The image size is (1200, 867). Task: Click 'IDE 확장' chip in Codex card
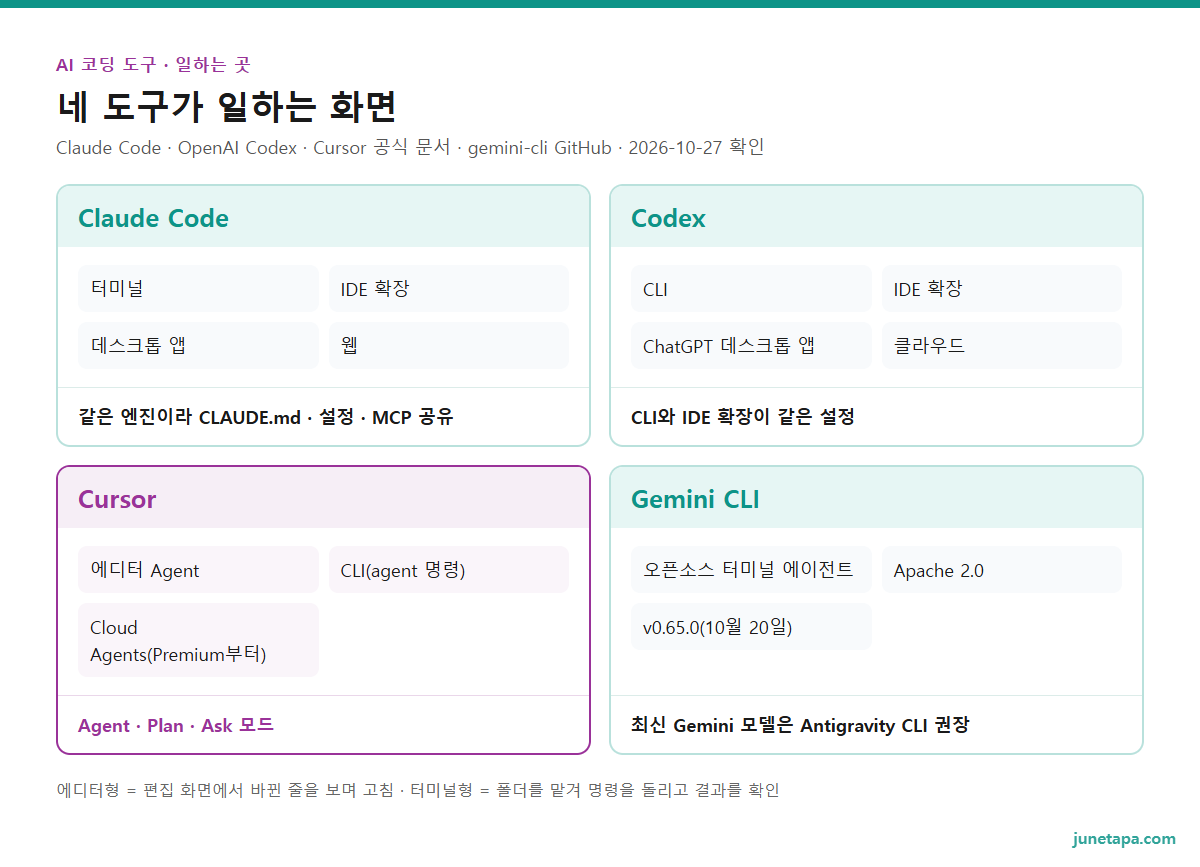1002,289
